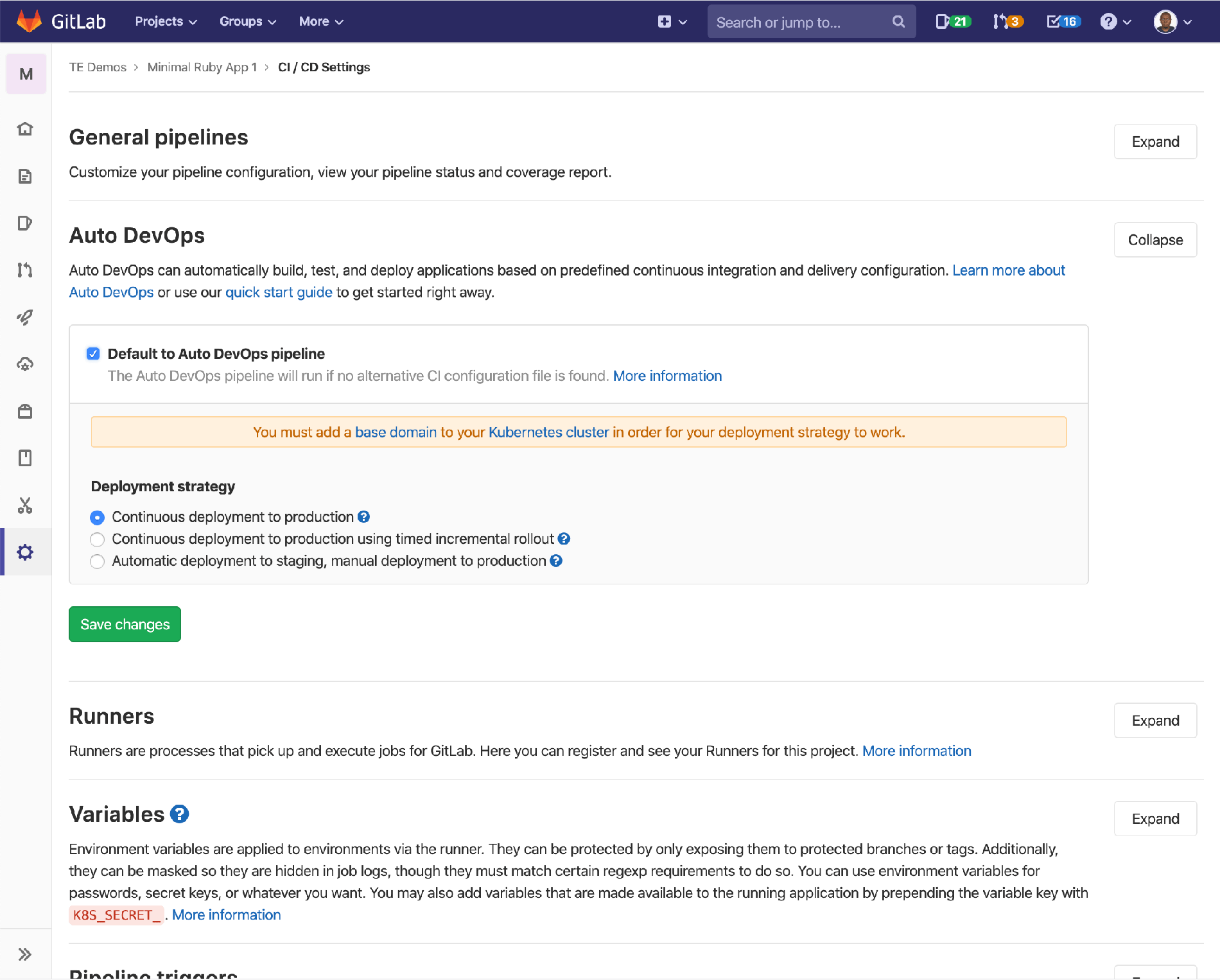Select timed incremental rollout deployment option
The width and height of the screenshot is (1220, 980).
point(98,539)
